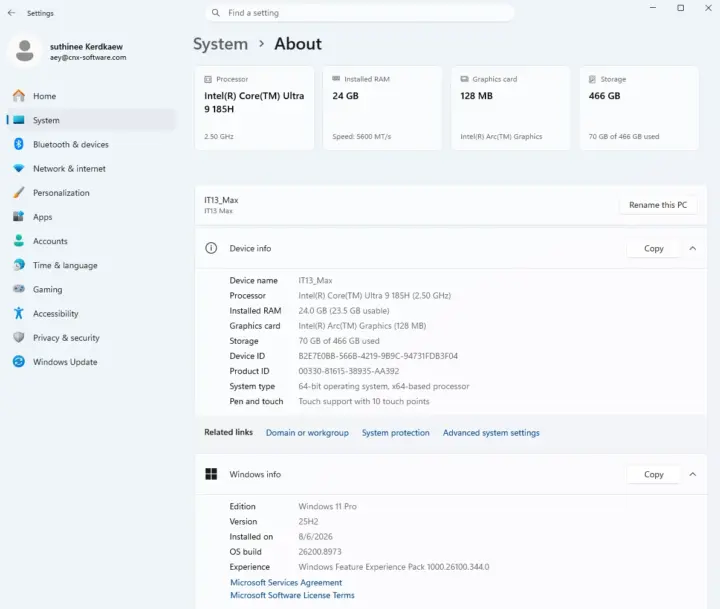Screen dimensions: 720x609
Task: Open the Storage 466 GB card
Action: click(639, 108)
